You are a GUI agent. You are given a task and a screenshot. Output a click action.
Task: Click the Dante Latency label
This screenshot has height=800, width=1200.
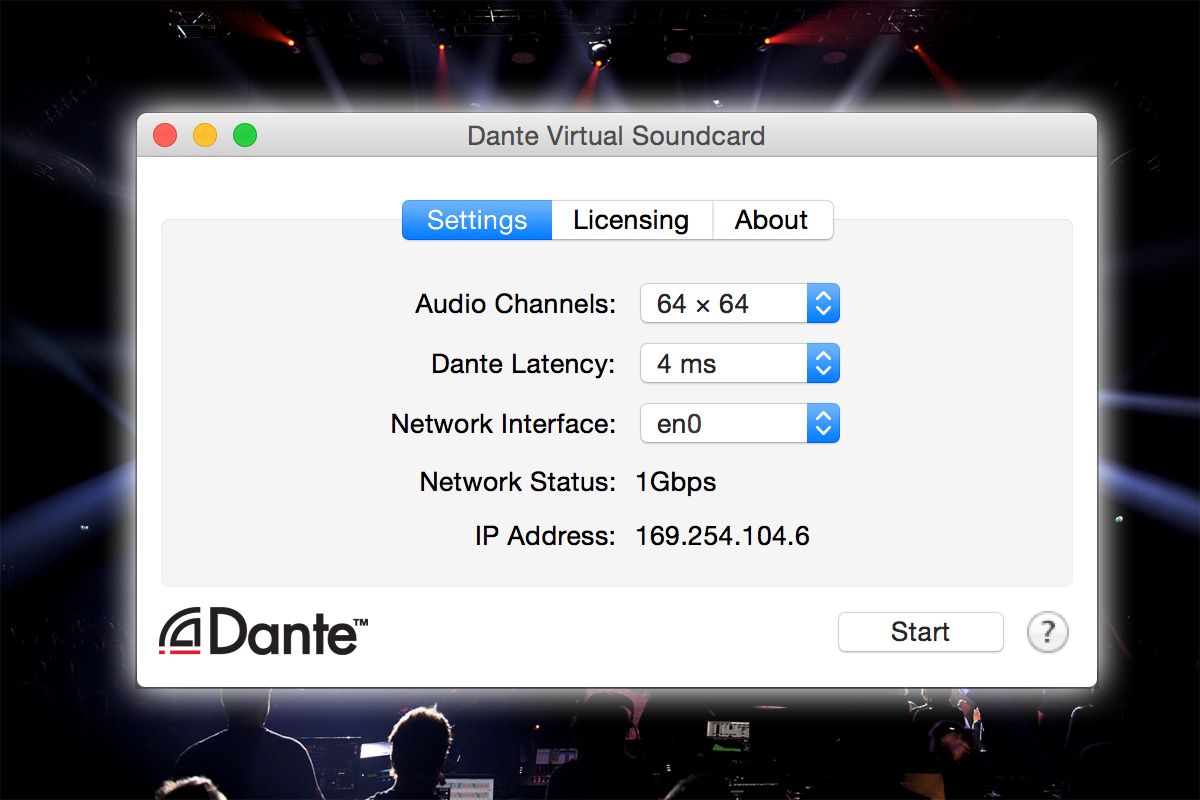pyautogui.click(x=523, y=364)
